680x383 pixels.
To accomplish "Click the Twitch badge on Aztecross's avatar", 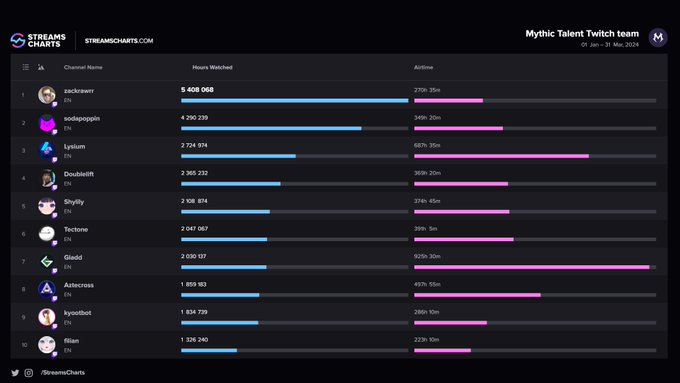I will coord(55,298).
